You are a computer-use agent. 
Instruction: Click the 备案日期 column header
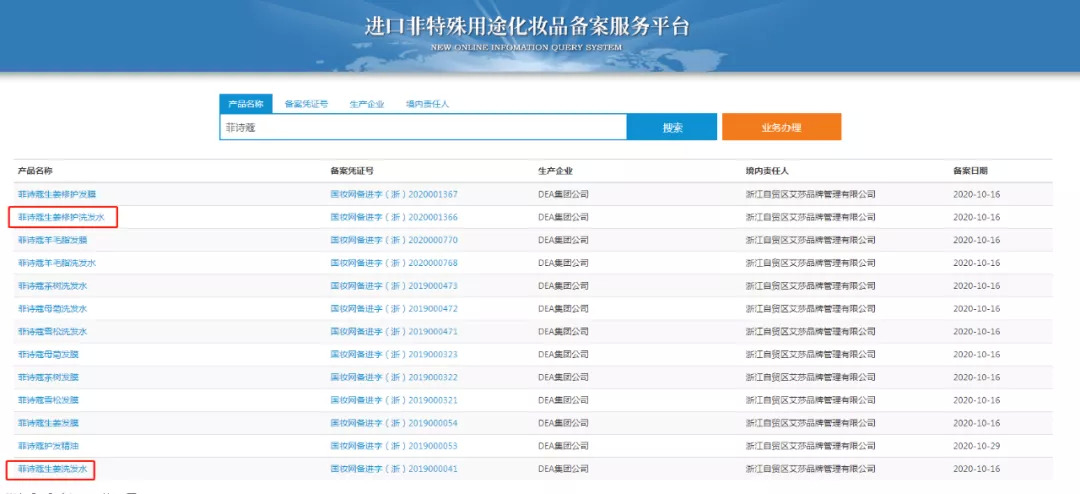coord(970,171)
